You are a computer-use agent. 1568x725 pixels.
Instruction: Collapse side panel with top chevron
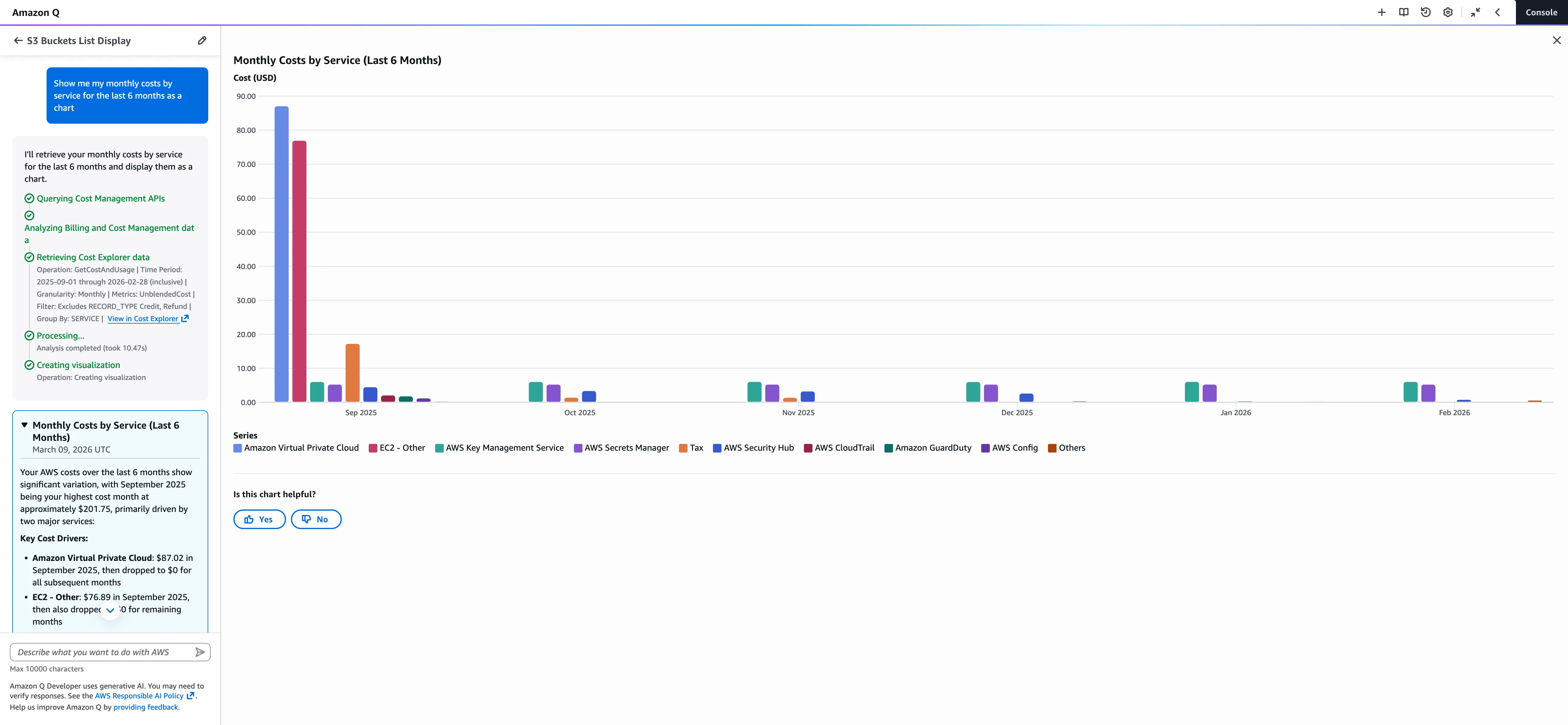point(1497,12)
